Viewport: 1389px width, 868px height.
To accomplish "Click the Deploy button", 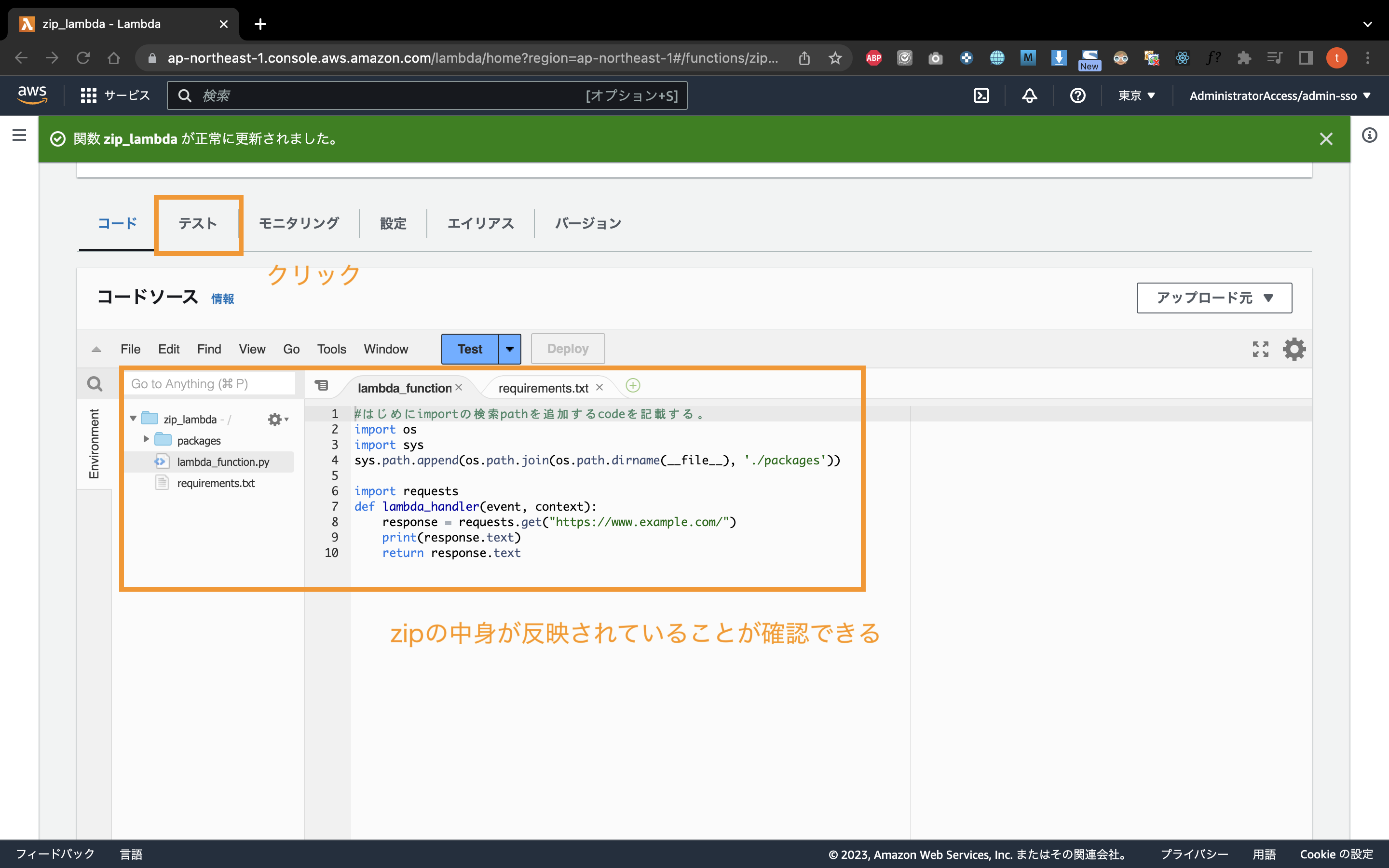I will click(x=567, y=349).
